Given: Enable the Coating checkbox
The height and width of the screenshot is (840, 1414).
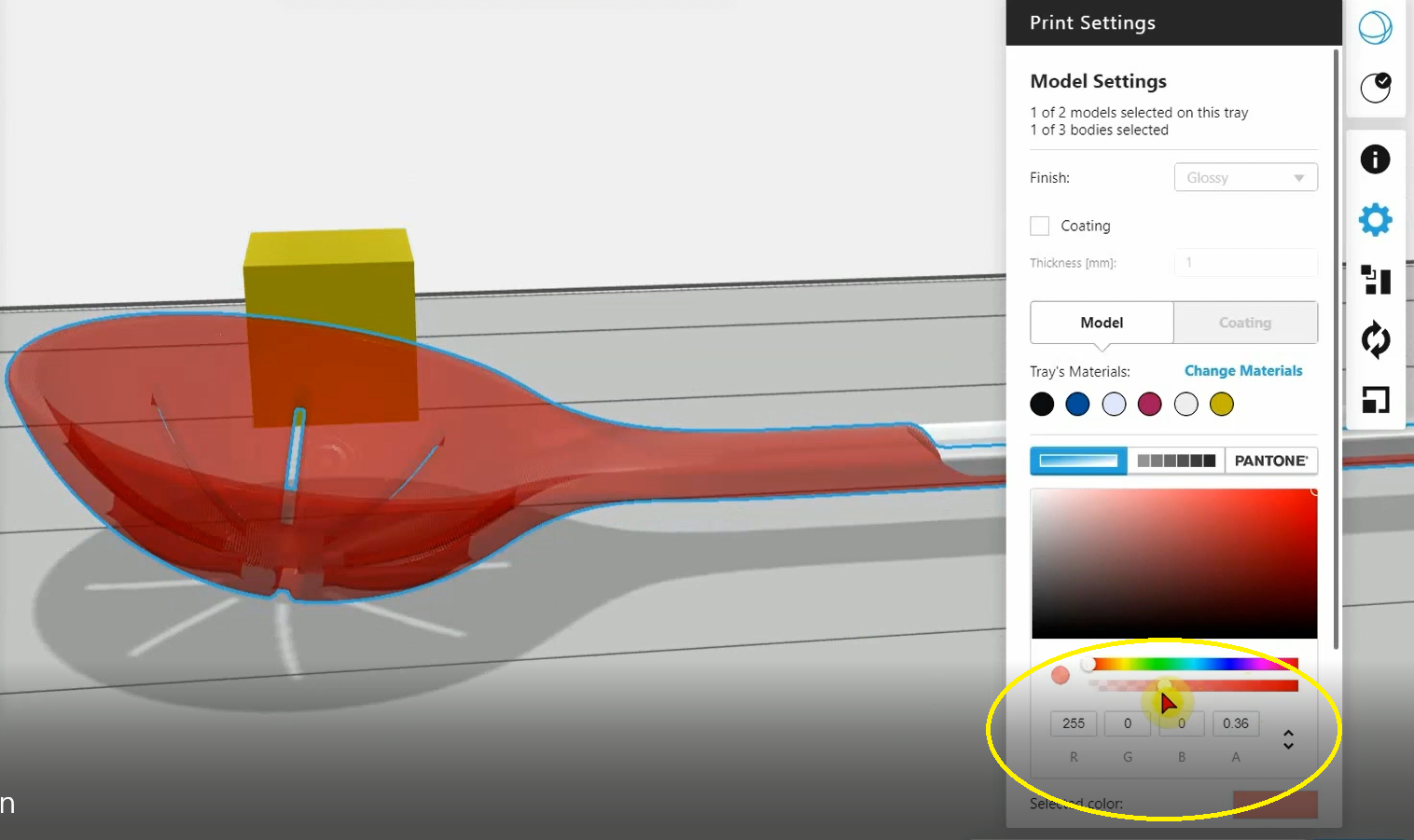Looking at the screenshot, I should (x=1040, y=226).
